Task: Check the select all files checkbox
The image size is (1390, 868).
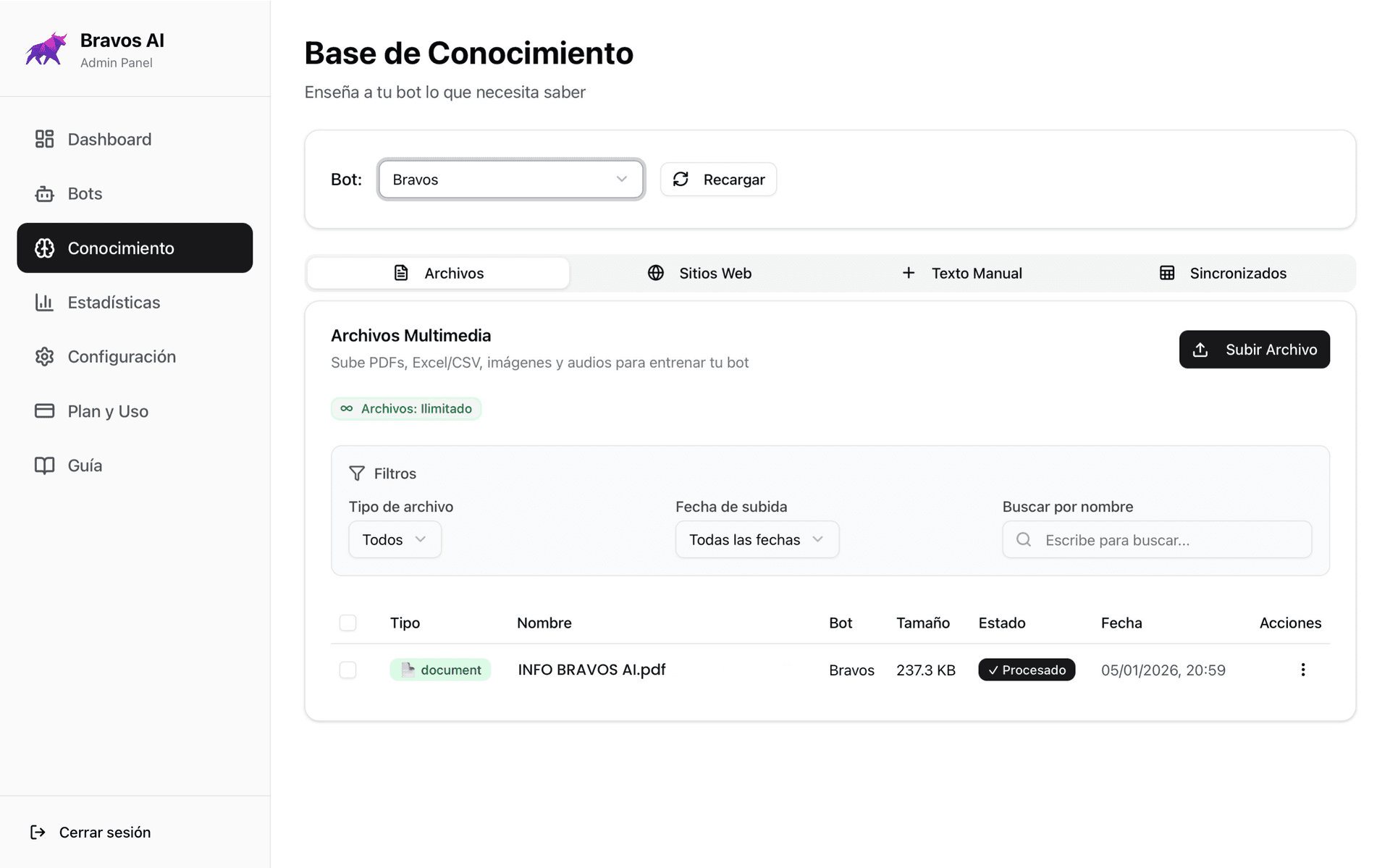Action: (x=348, y=623)
